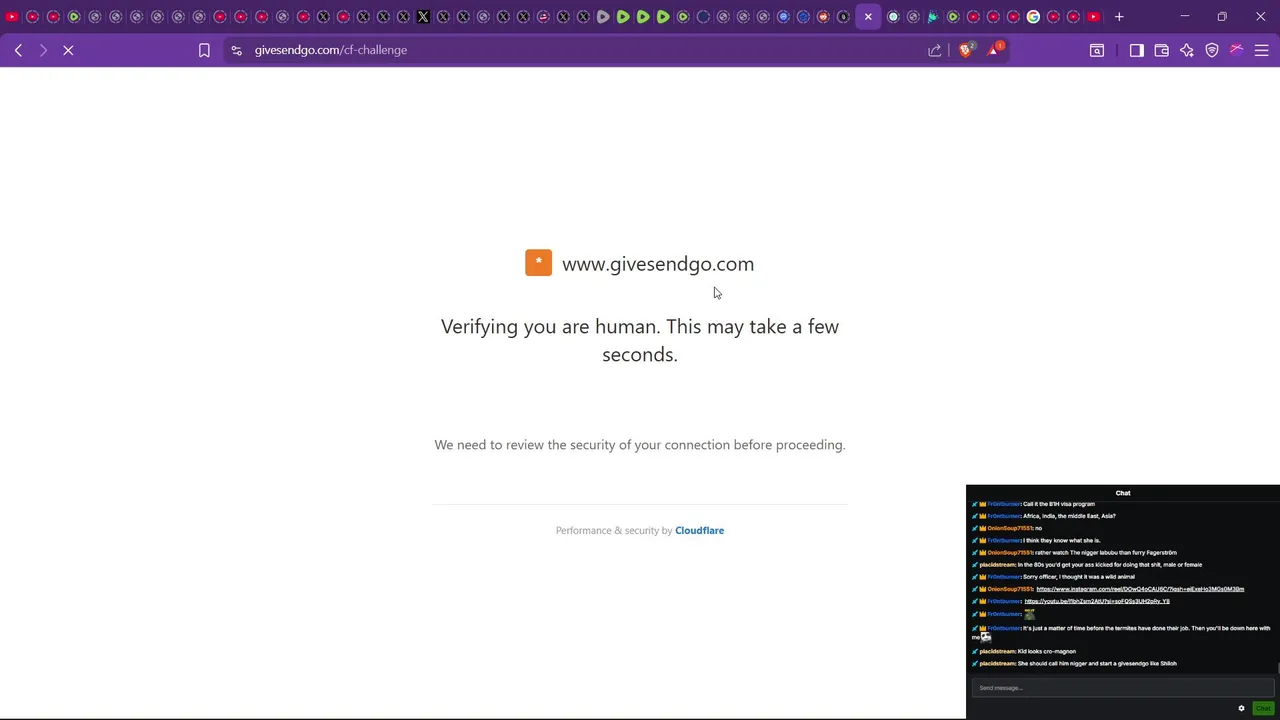1280x720 pixels.
Task: Click the 'Verifying you are human' message
Action: click(640, 340)
